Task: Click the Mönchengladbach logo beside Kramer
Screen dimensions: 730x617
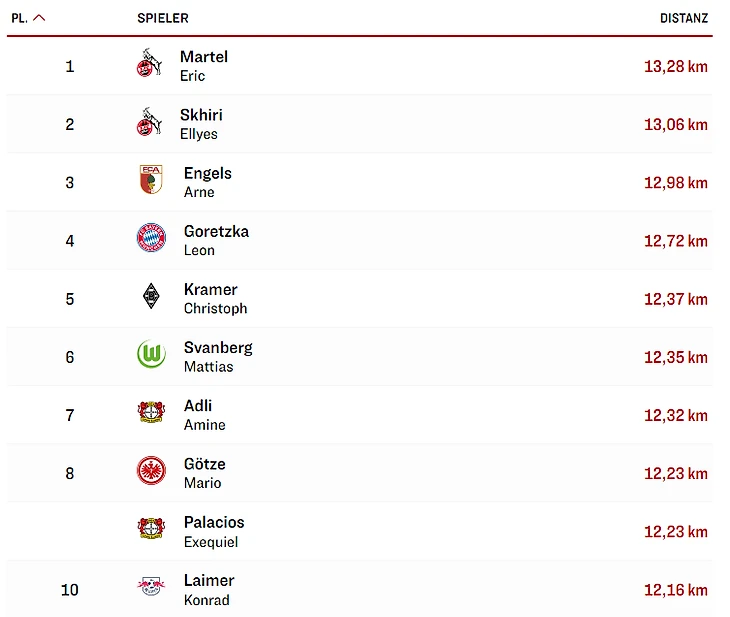Action: tap(151, 297)
